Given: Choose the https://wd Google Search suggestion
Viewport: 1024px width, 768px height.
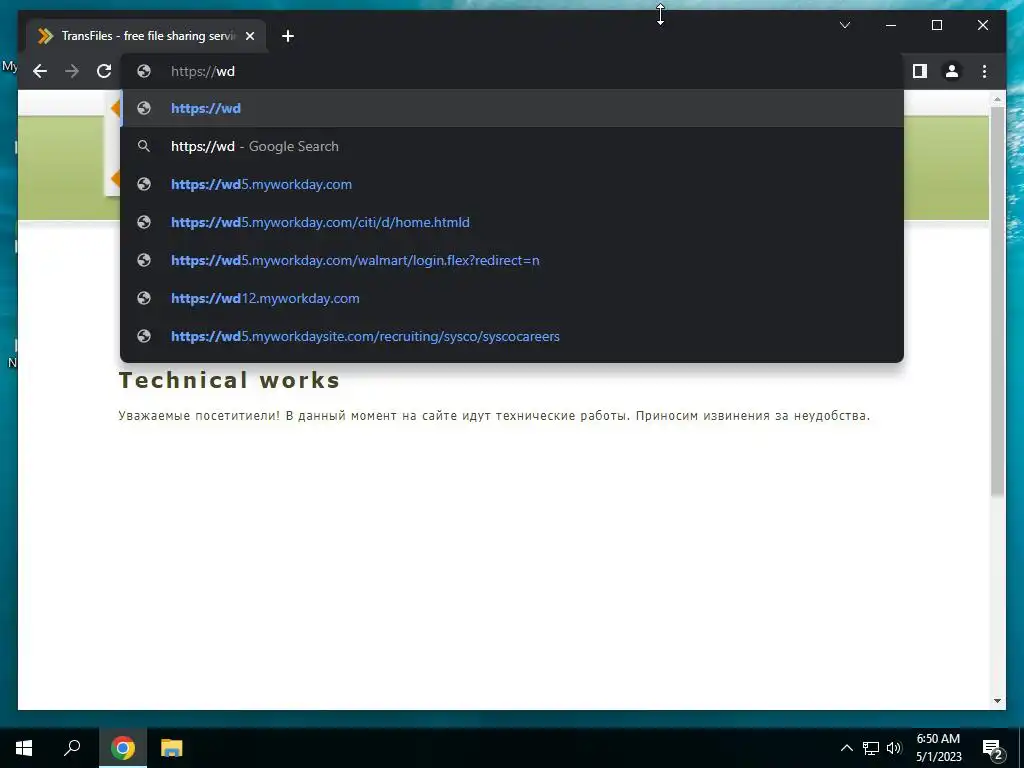Looking at the screenshot, I should pyautogui.click(x=512, y=146).
